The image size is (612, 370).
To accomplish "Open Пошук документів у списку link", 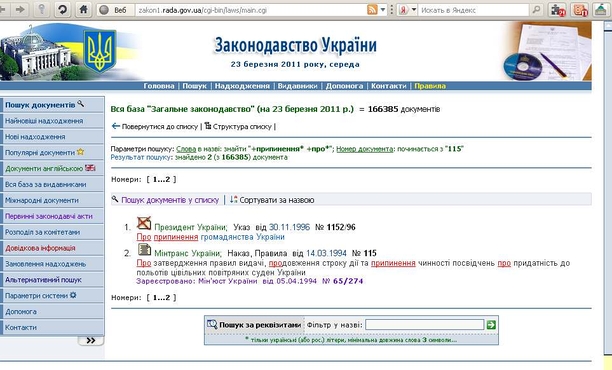I will 170,200.
